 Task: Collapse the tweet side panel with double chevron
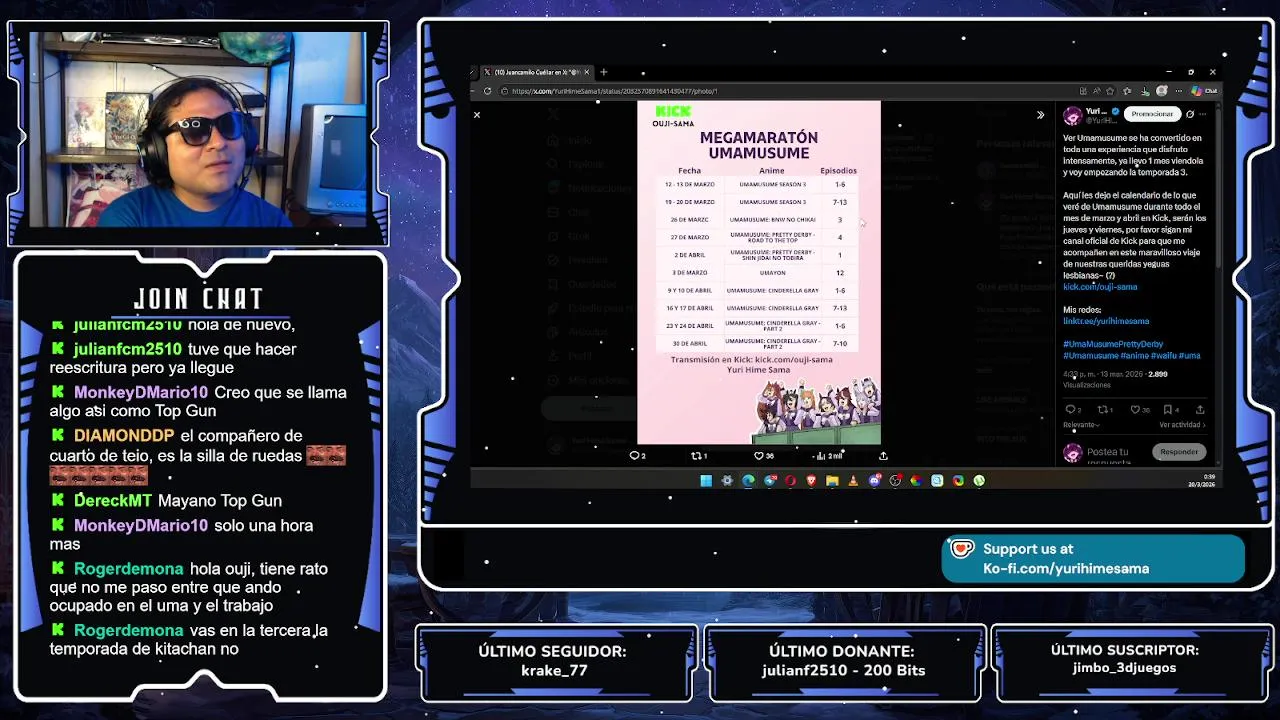pyautogui.click(x=1040, y=115)
